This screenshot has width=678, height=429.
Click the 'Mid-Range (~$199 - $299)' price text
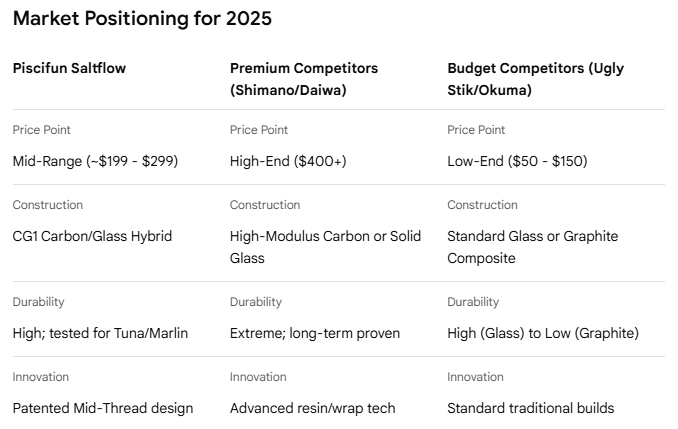click(95, 161)
